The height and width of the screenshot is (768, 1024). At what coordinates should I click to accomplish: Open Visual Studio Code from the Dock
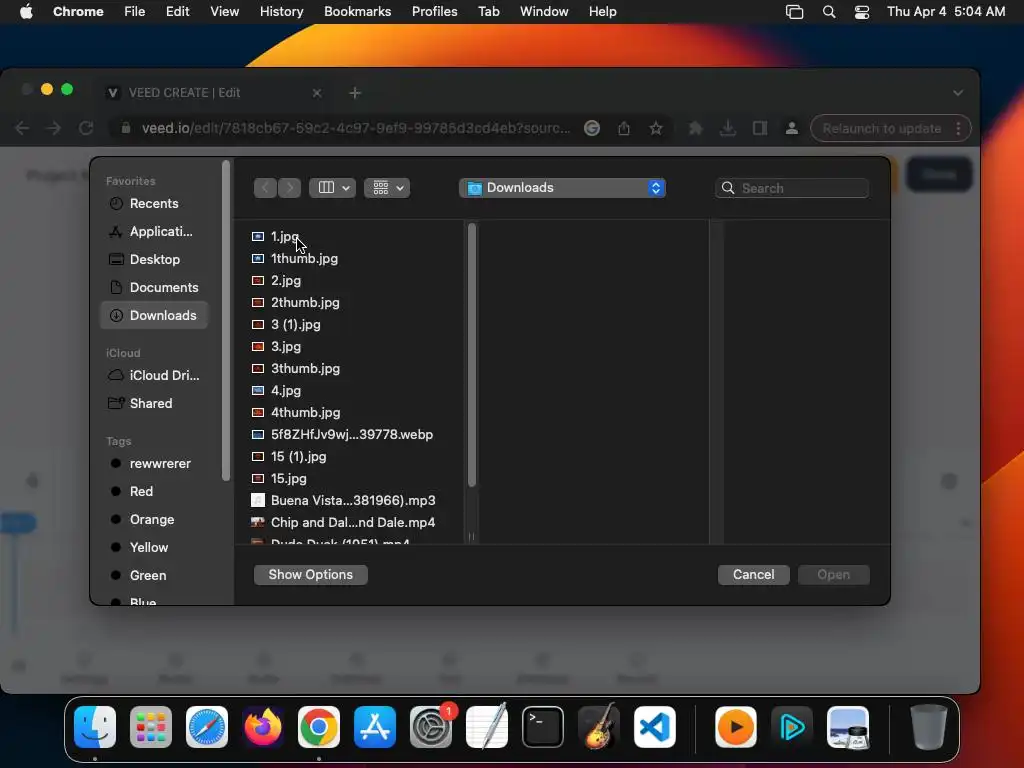[x=655, y=727]
